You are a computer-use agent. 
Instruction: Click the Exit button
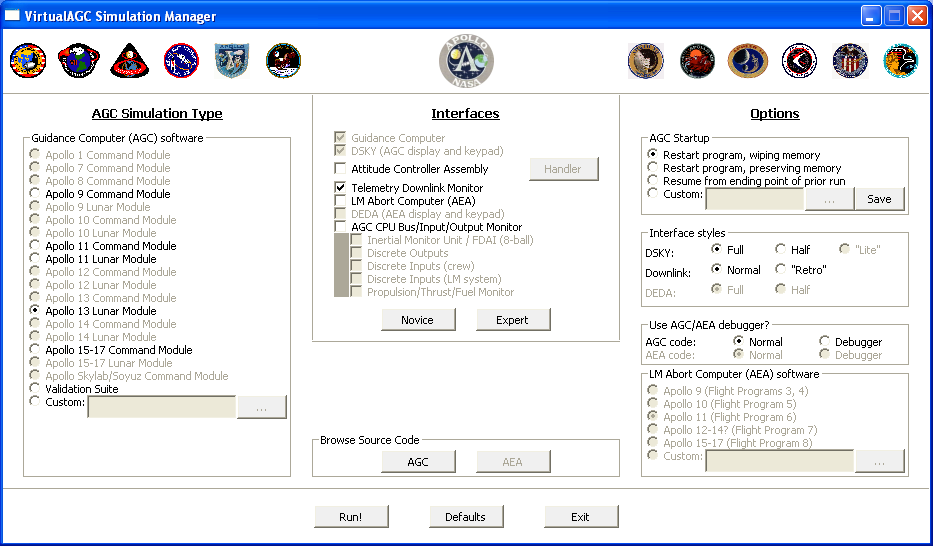(581, 516)
